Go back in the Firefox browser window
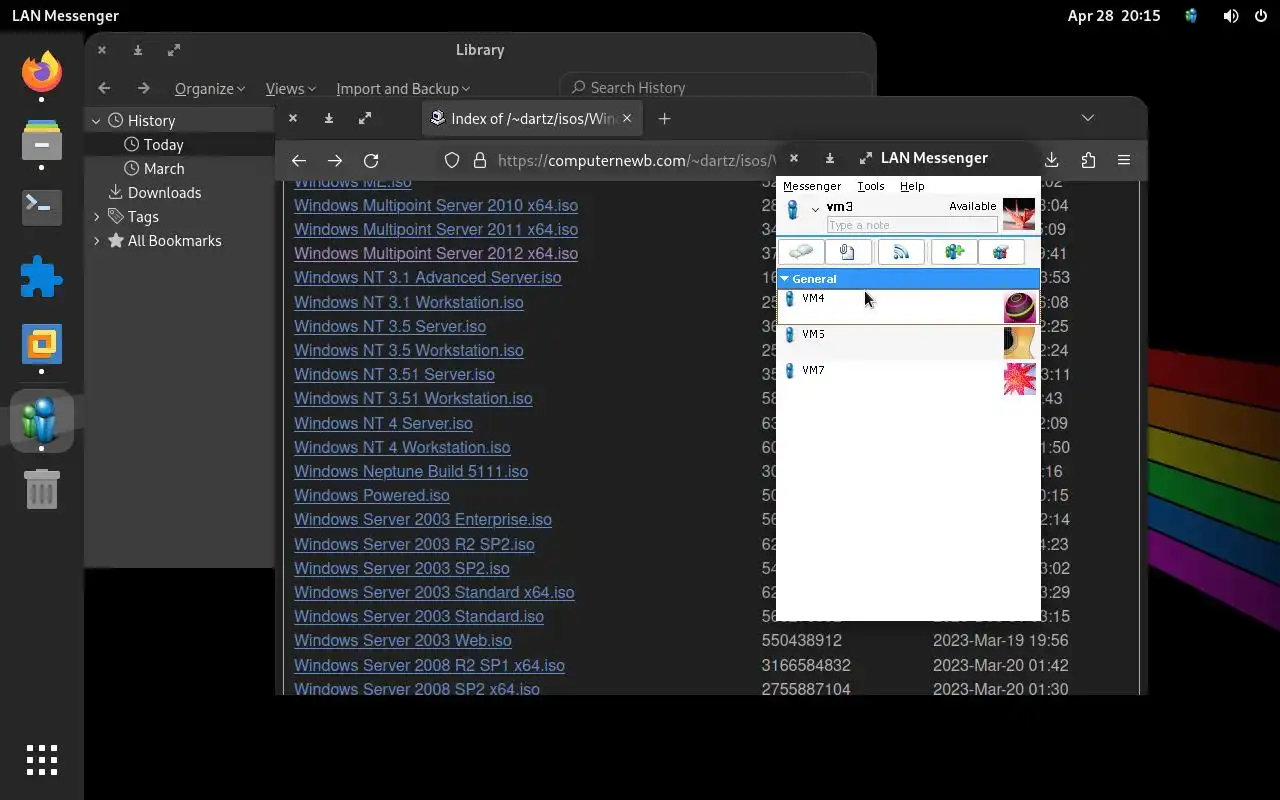The width and height of the screenshot is (1280, 800). coord(298,160)
